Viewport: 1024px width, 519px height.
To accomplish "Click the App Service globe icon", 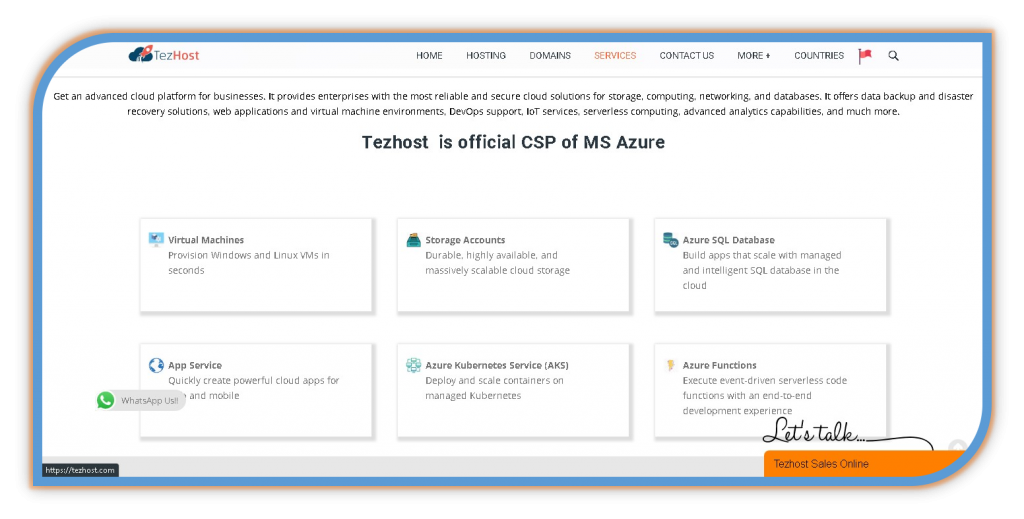I will [x=156, y=365].
